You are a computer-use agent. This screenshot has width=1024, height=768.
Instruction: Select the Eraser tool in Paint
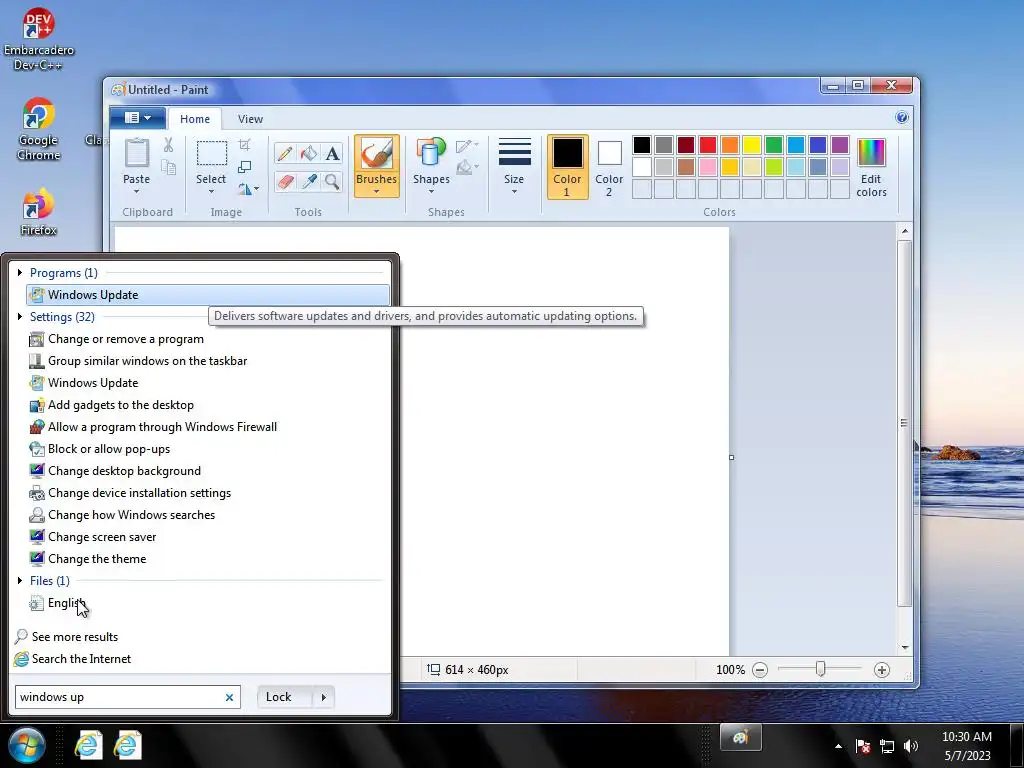click(285, 181)
